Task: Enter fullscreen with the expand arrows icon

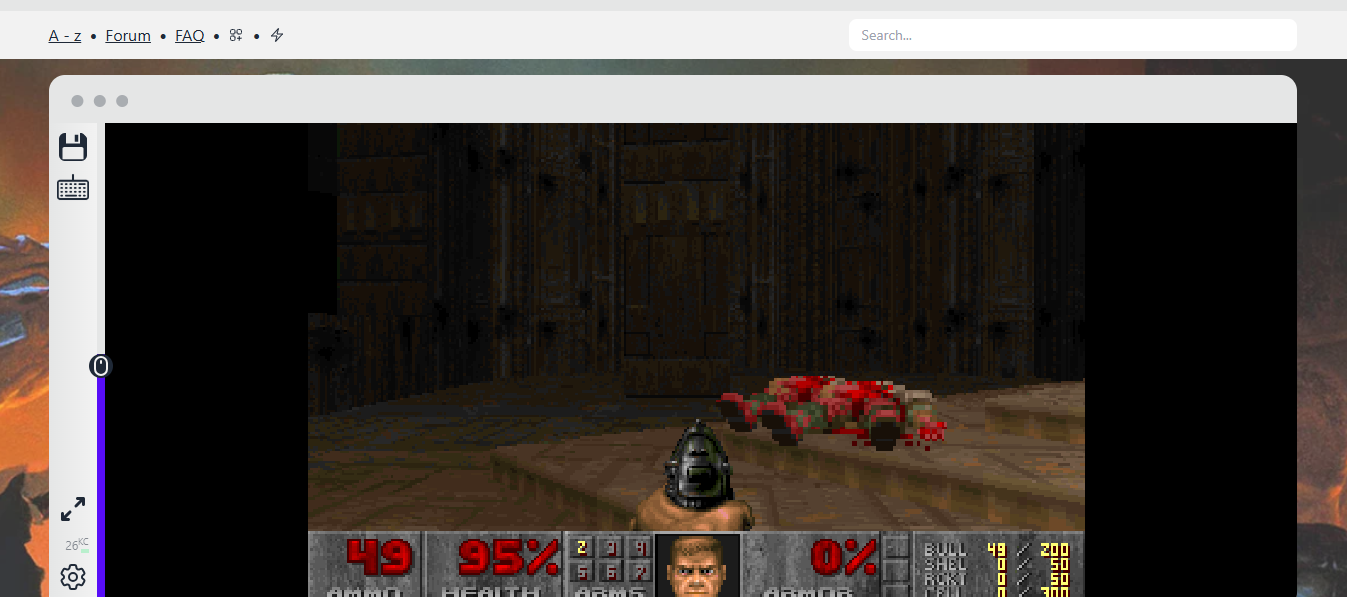Action: click(73, 509)
